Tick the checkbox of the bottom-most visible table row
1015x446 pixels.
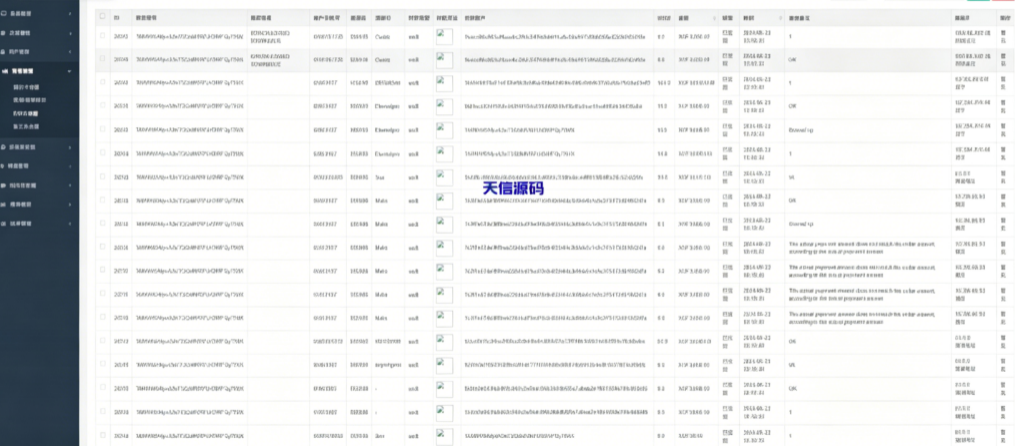click(x=102, y=435)
